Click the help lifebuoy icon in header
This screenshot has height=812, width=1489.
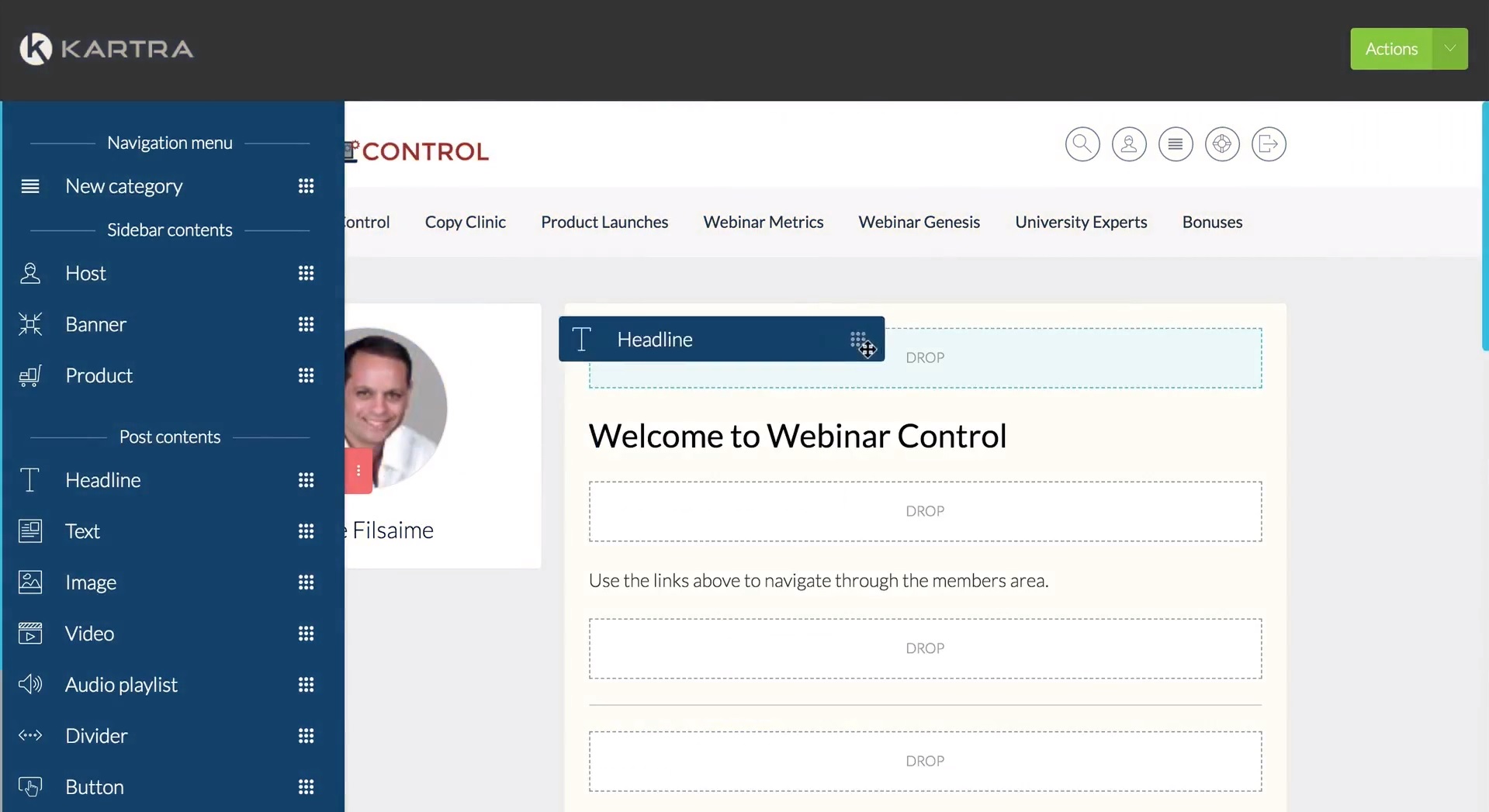(x=1222, y=144)
